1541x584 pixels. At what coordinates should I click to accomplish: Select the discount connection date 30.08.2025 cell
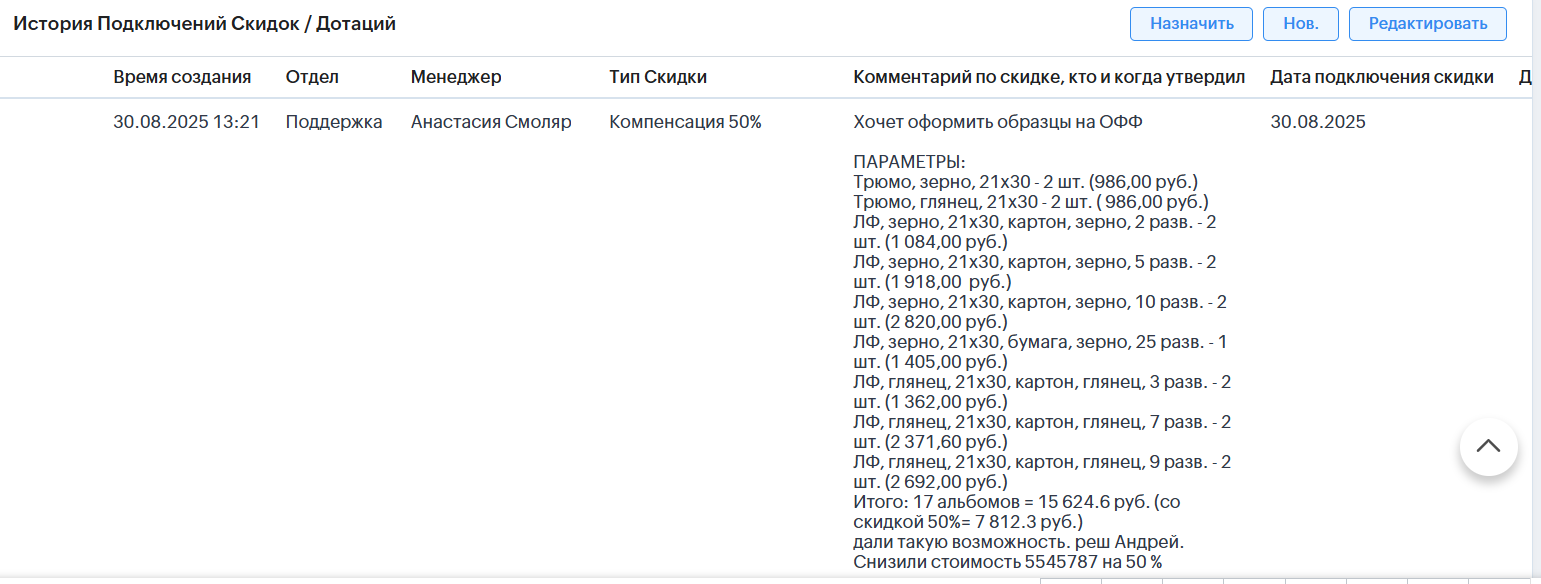[x=1318, y=122]
